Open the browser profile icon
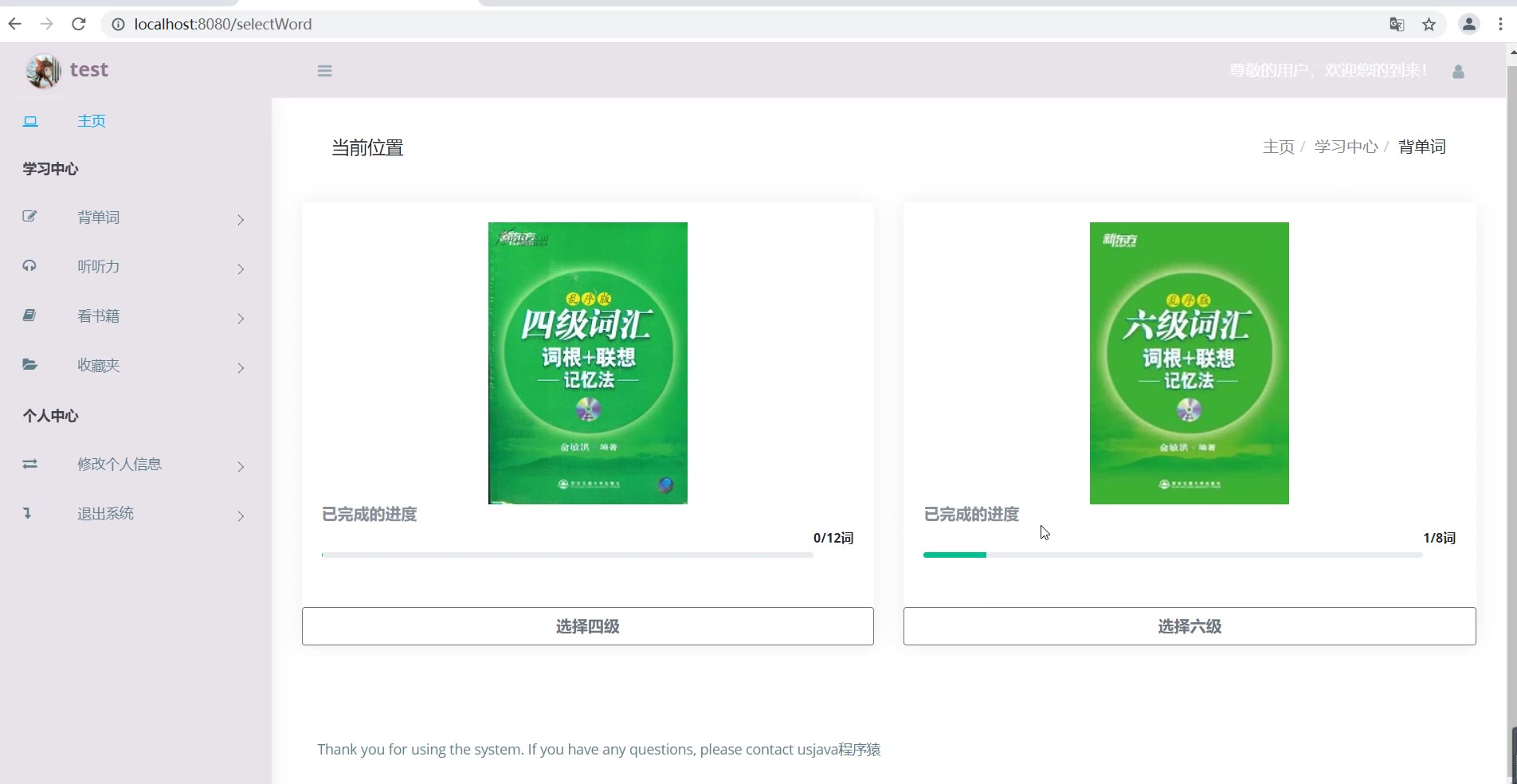Viewport: 1517px width, 784px height. (1469, 24)
